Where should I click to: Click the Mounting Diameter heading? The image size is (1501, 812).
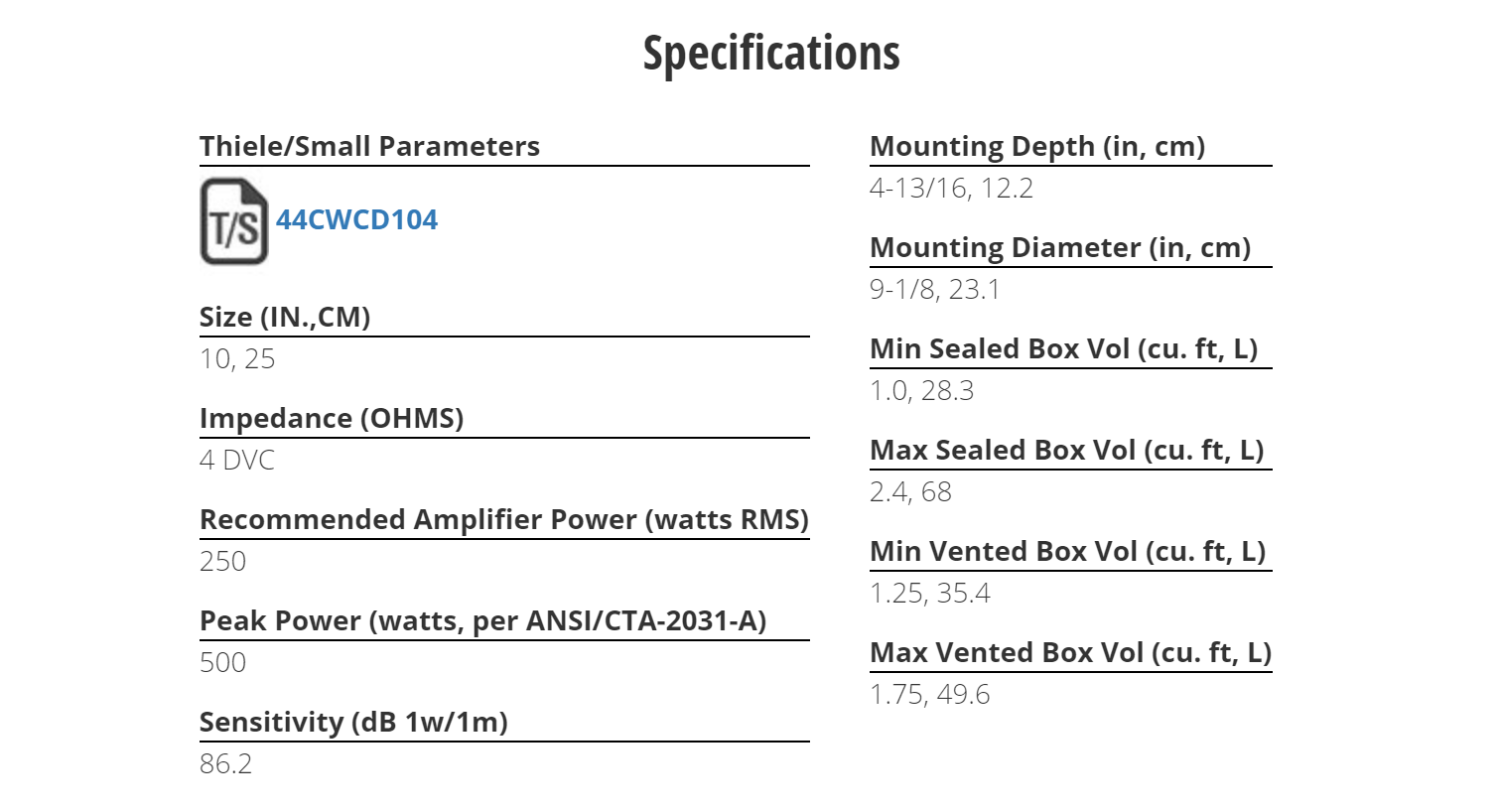point(1060,248)
